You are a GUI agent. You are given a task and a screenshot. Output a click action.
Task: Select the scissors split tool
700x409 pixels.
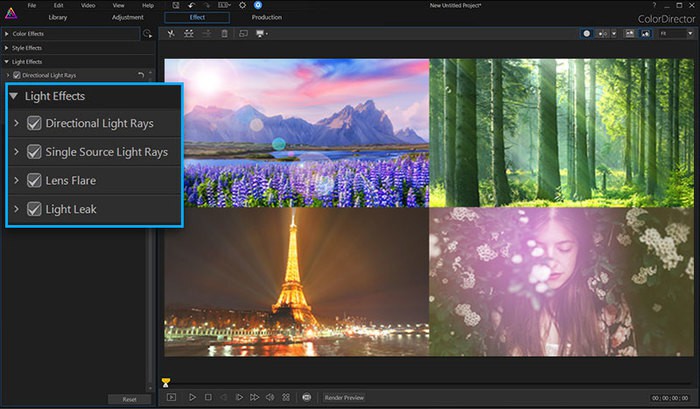click(x=171, y=33)
